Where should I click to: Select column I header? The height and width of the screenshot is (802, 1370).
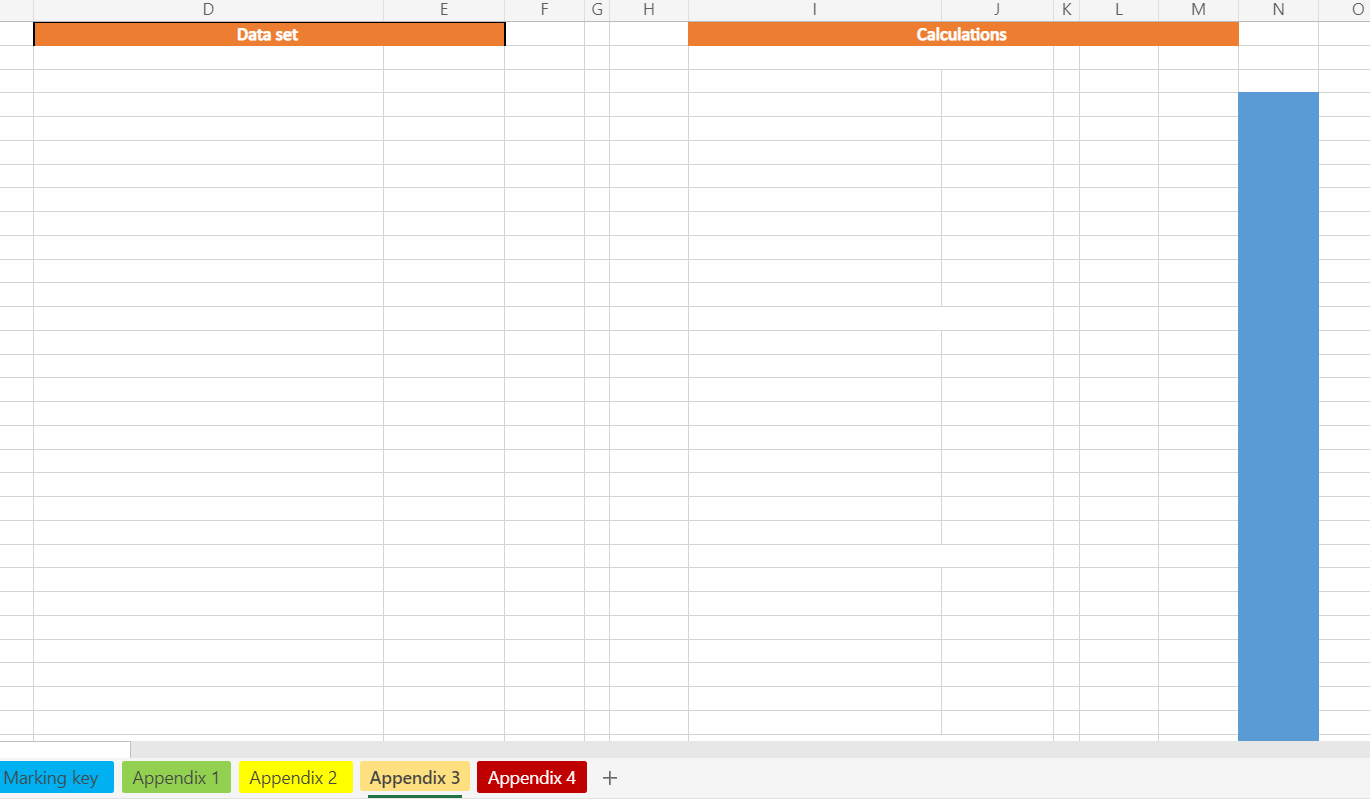pyautogui.click(x=815, y=10)
